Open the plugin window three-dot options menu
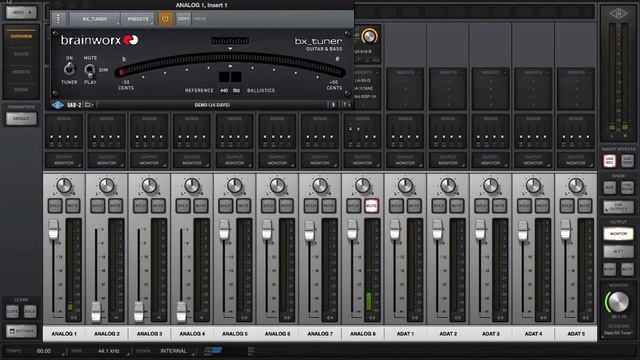Screen dimensions: 640x360 (x=58, y=19)
